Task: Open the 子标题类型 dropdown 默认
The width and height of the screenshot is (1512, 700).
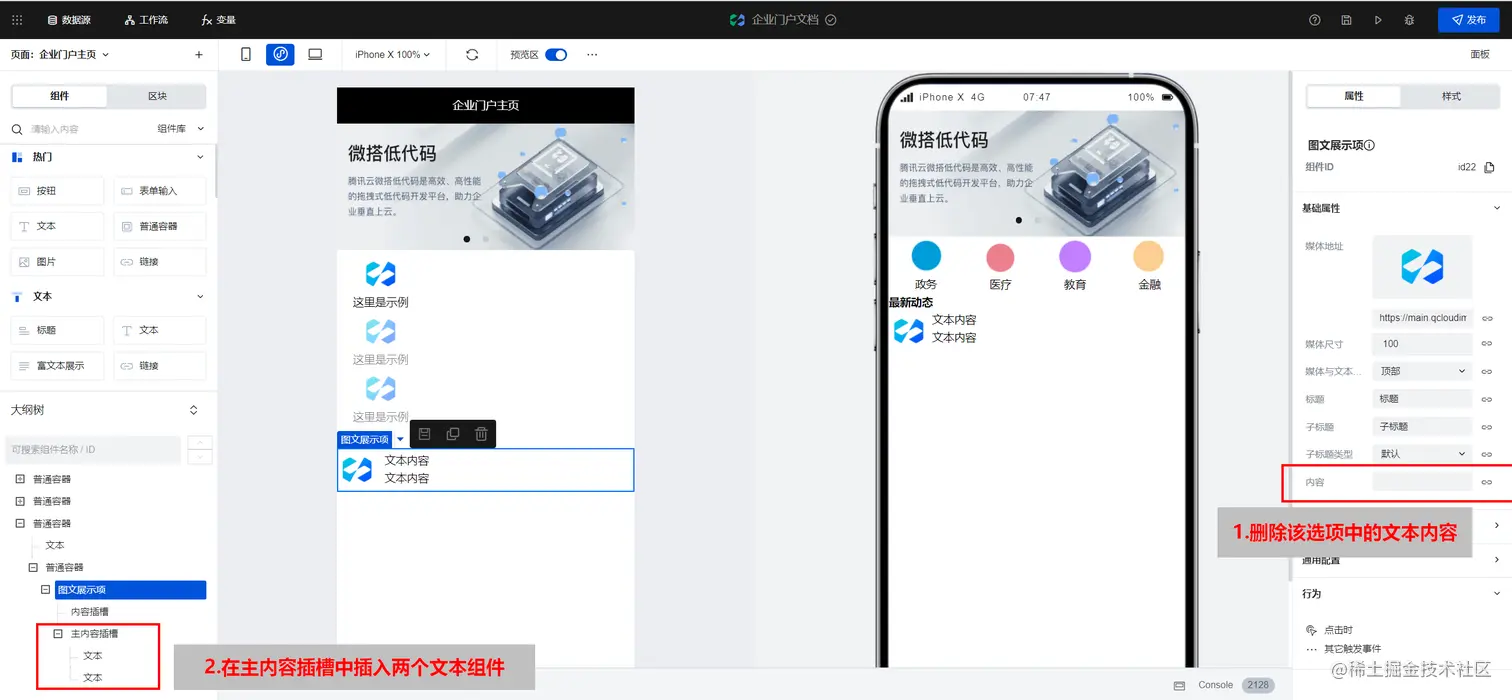Action: click(1422, 454)
